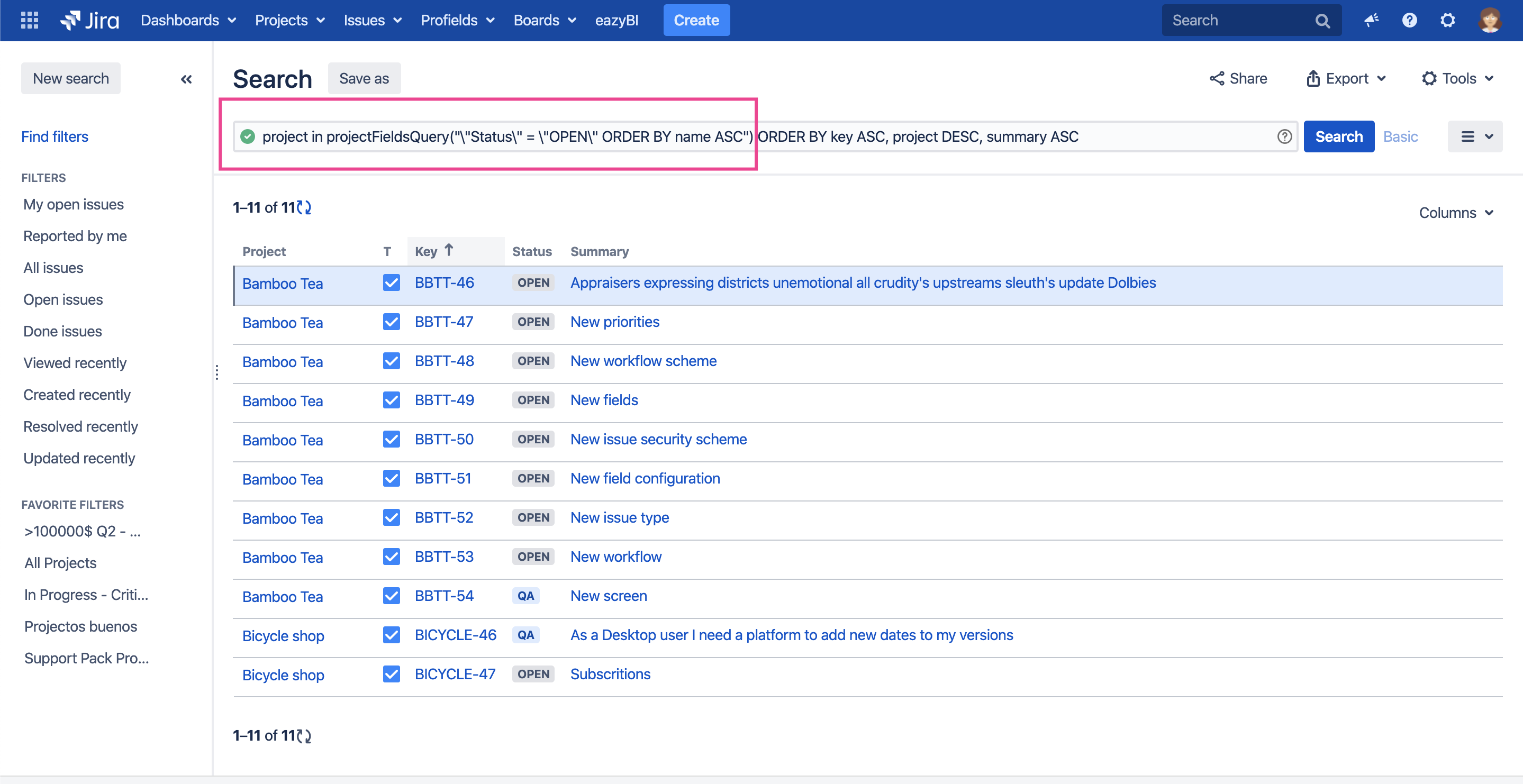Click issue type icon for BBTT-47
This screenshot has height=784, width=1523.
click(391, 322)
